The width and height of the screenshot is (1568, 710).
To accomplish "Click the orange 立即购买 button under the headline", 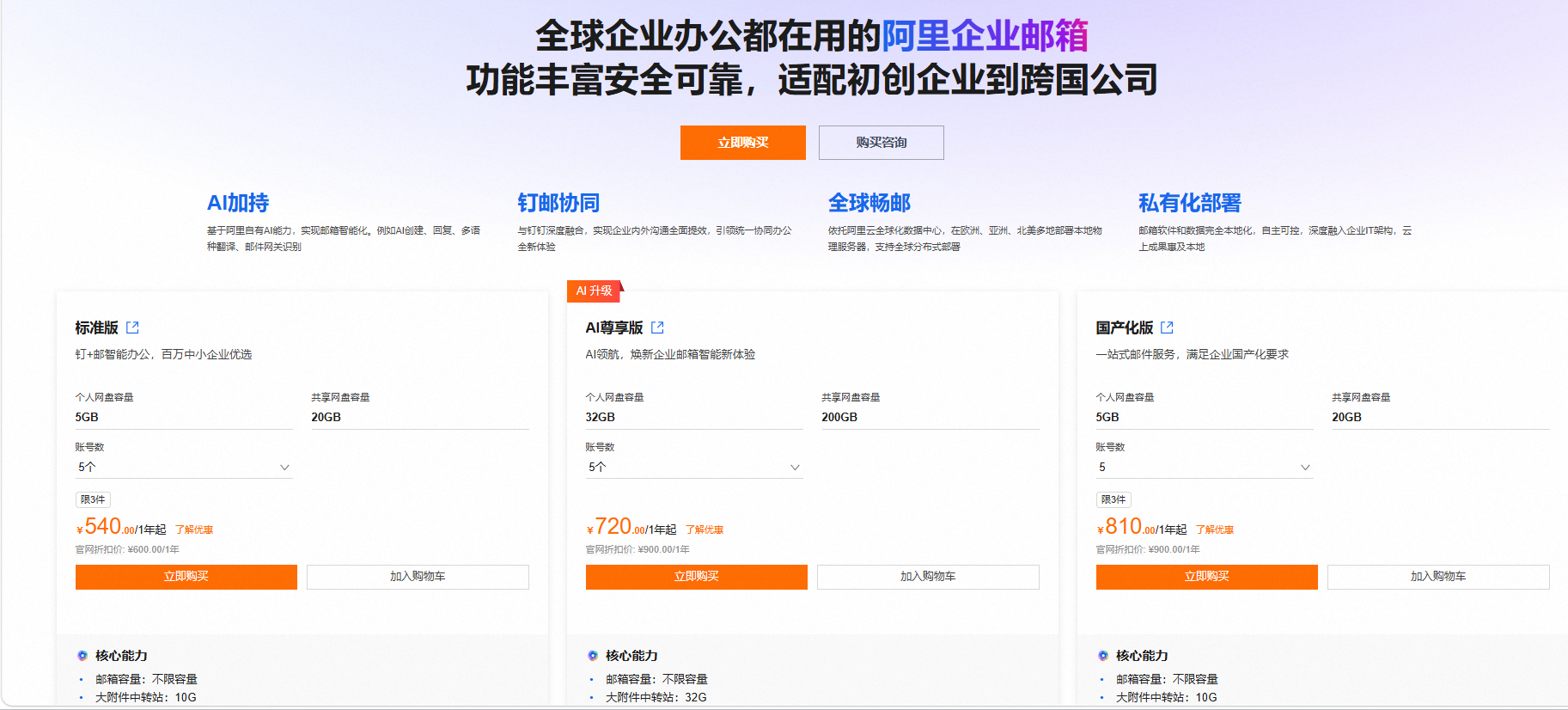I will [x=743, y=143].
